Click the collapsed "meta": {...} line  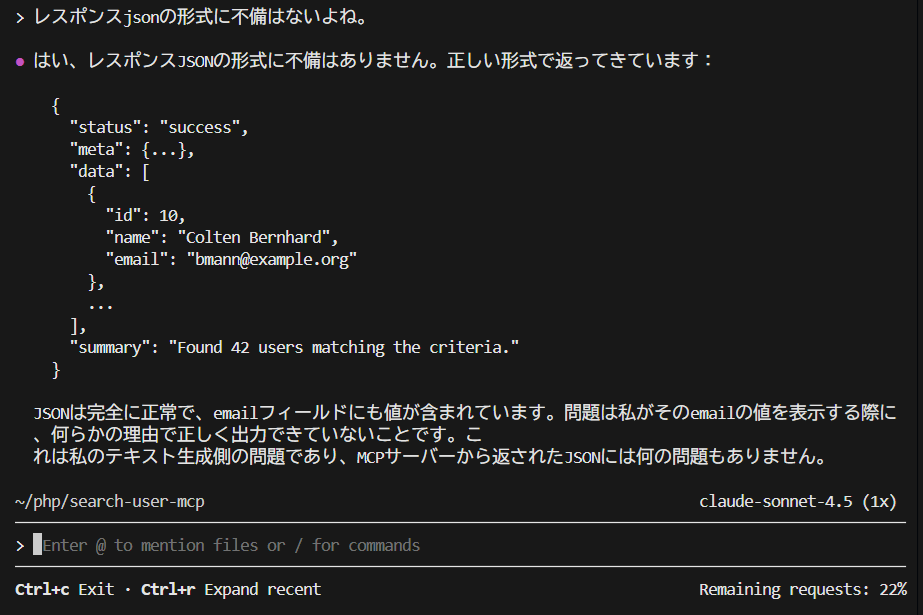(132, 150)
